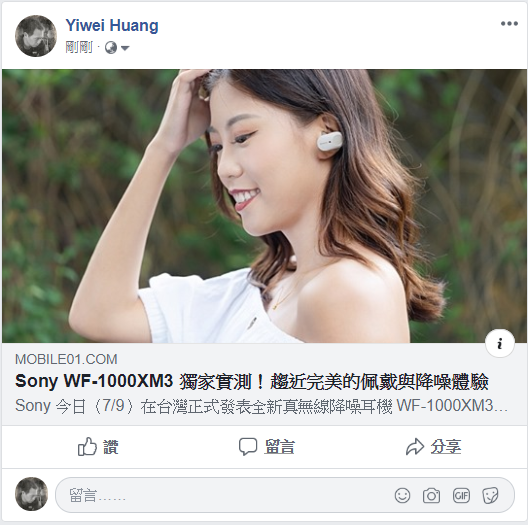Click the share arrow icon

(415, 447)
